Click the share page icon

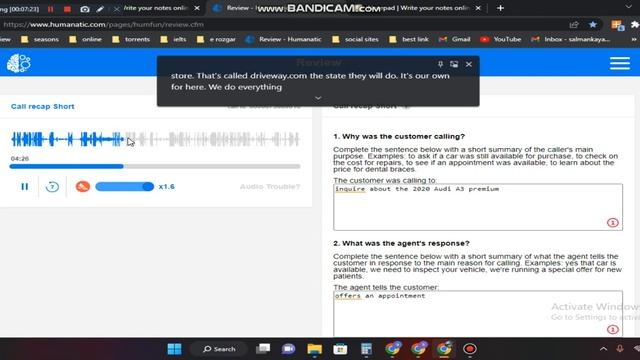click(x=574, y=24)
